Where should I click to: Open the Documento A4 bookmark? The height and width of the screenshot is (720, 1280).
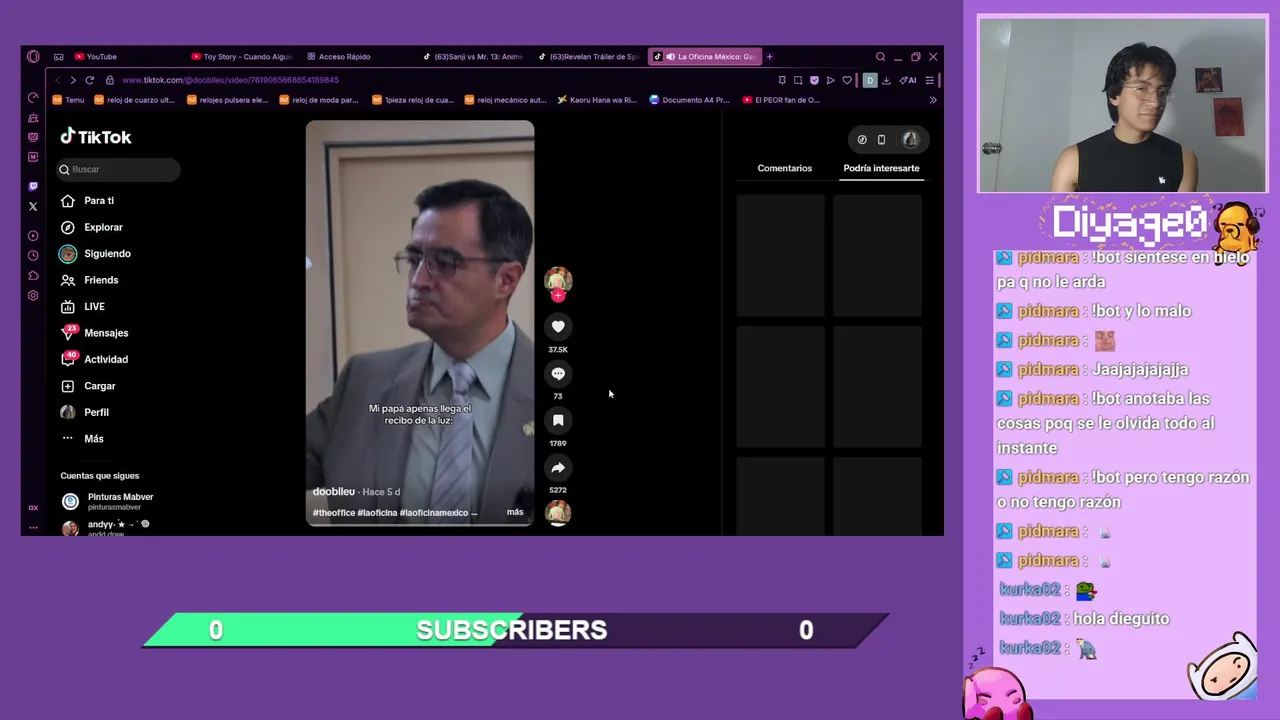click(690, 100)
